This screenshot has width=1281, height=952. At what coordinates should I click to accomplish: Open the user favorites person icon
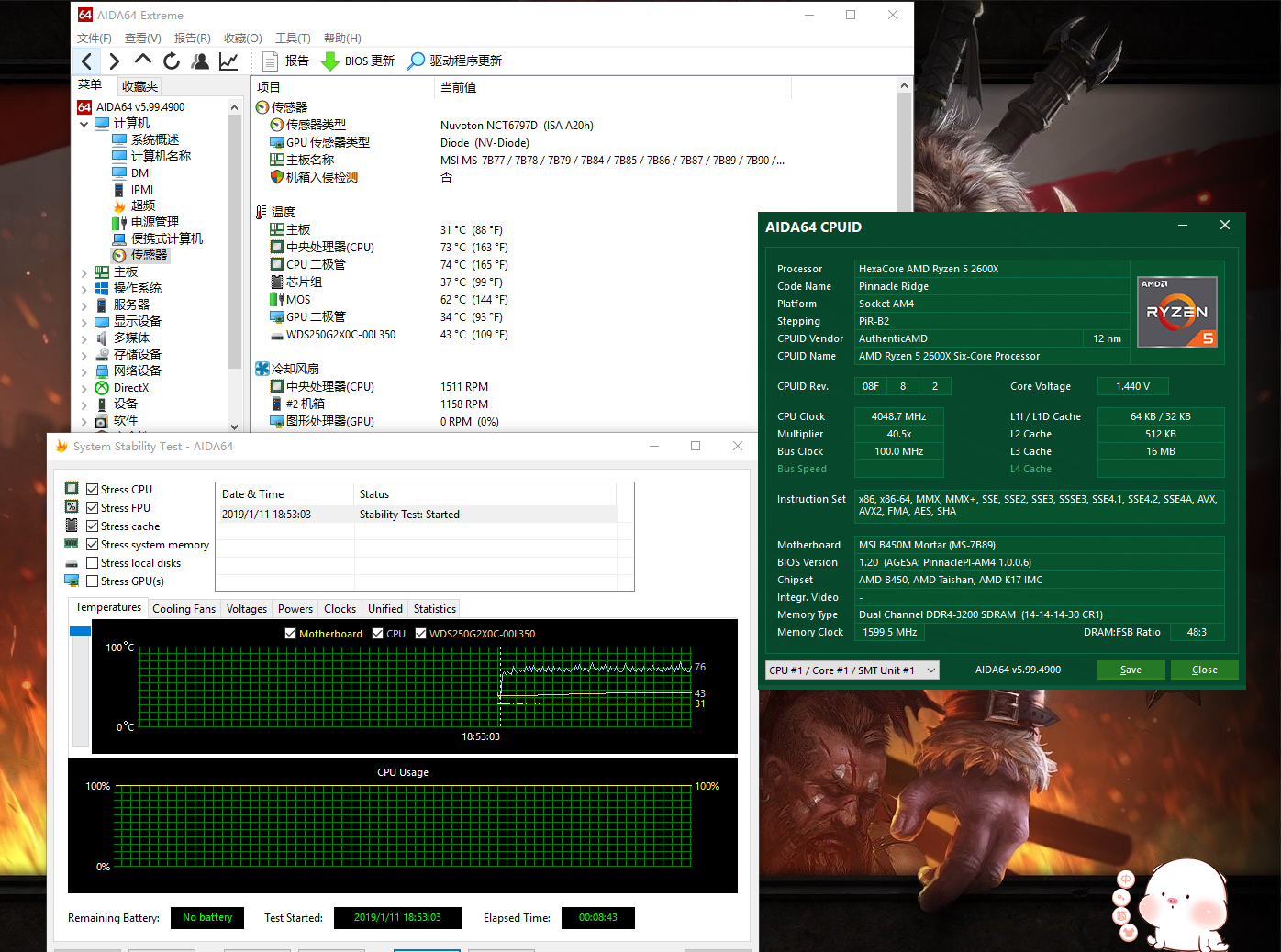tap(200, 61)
